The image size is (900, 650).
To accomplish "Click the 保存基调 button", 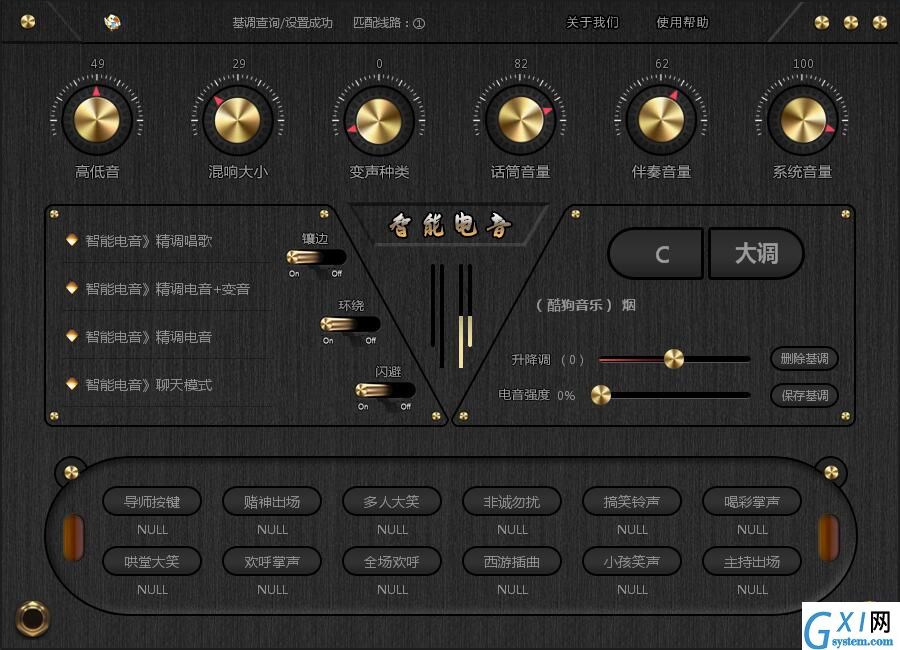I will pyautogui.click(x=804, y=395).
